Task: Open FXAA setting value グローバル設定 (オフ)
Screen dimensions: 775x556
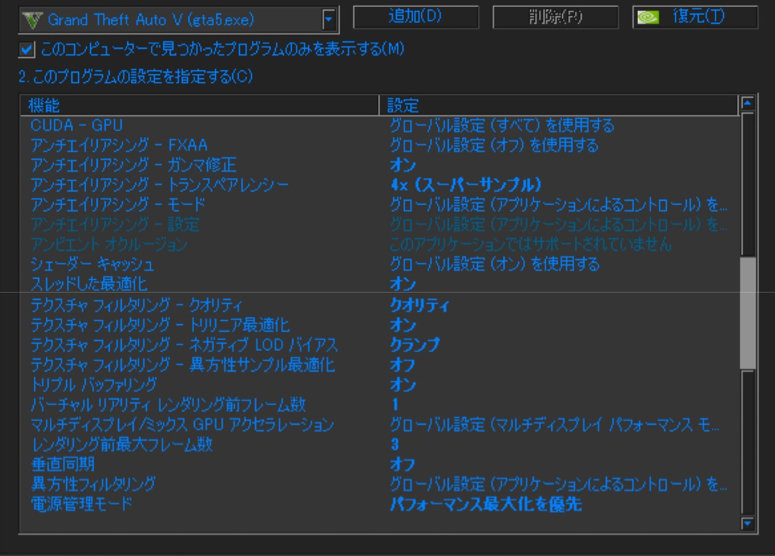Action: coord(494,145)
